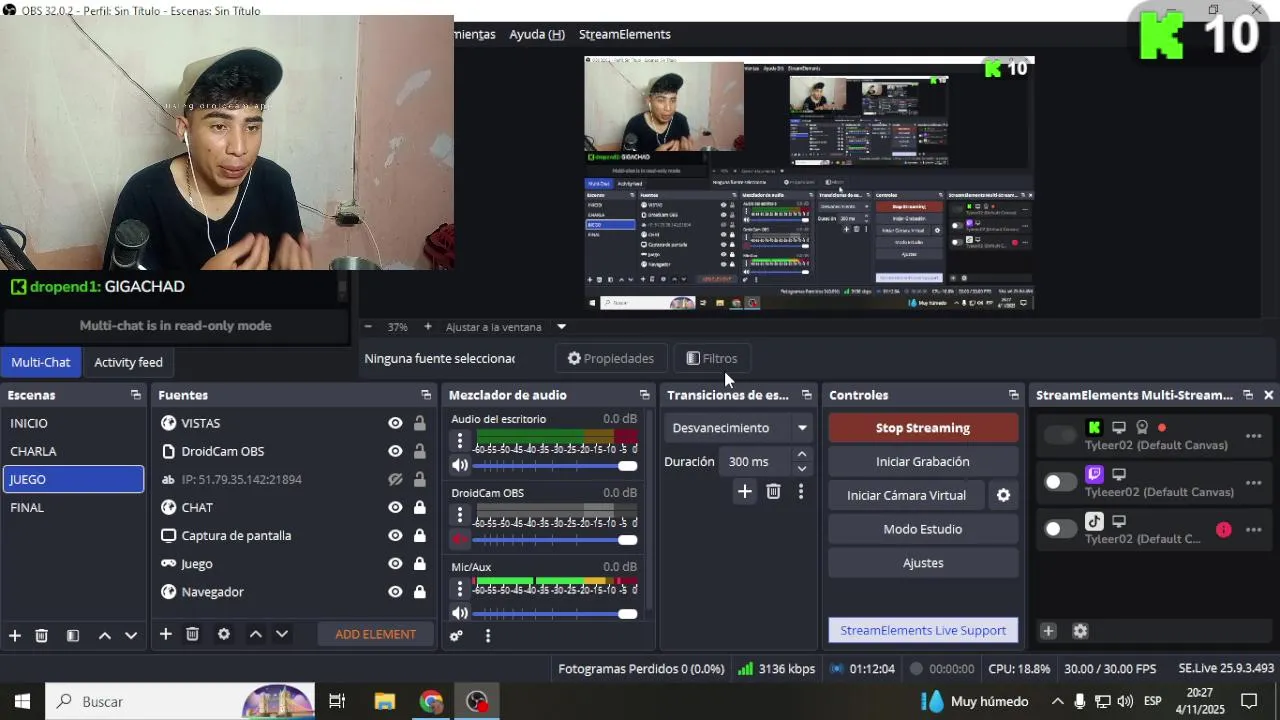Zoom in preview with plus icon
This screenshot has width=1280, height=720.
coord(428,327)
